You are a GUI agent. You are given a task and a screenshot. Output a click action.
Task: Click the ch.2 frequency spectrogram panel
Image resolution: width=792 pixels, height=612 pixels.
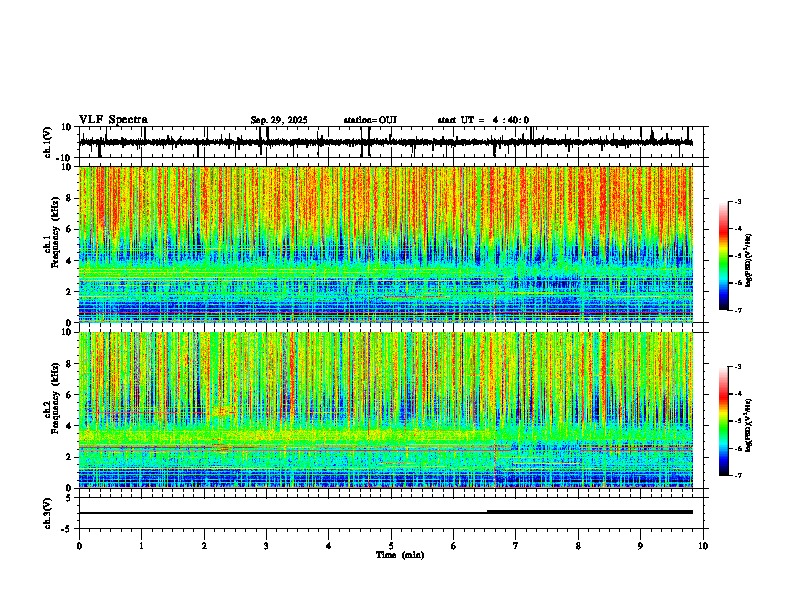coord(386,410)
